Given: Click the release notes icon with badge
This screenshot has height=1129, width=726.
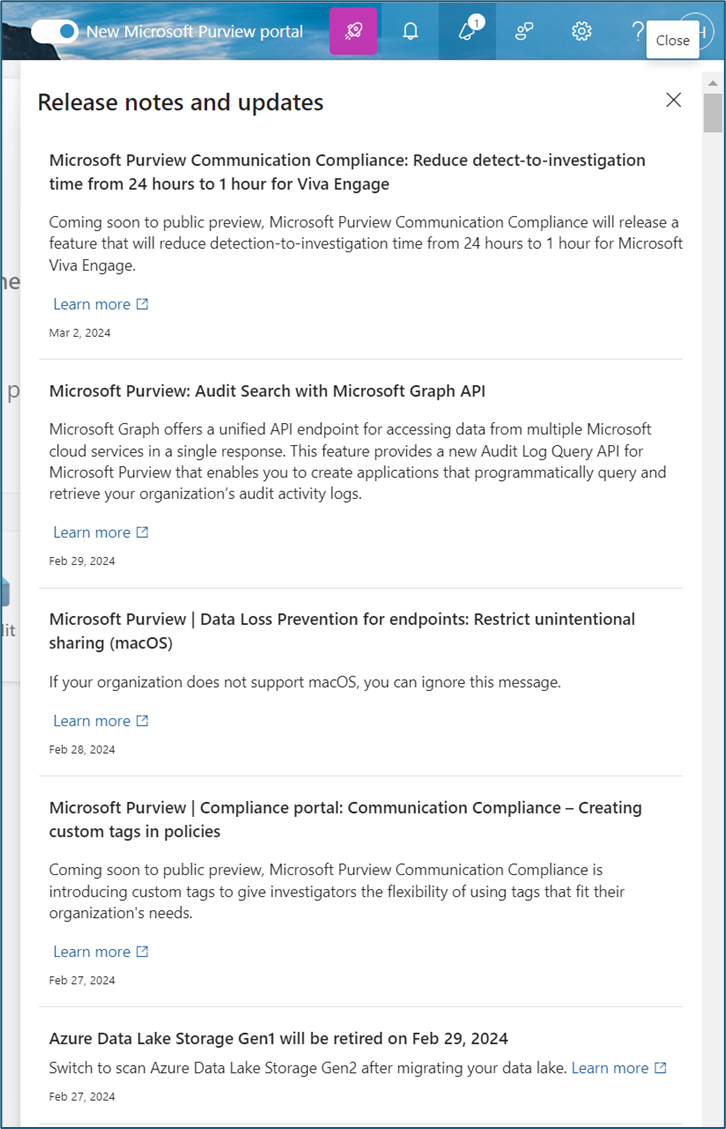Looking at the screenshot, I should tap(467, 31).
